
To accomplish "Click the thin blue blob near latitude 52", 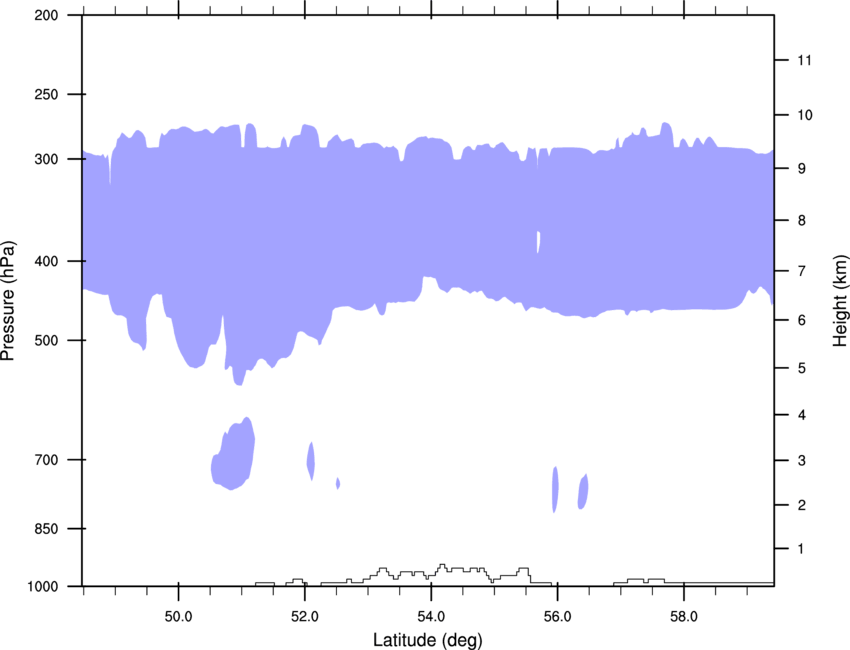I will (311, 461).
